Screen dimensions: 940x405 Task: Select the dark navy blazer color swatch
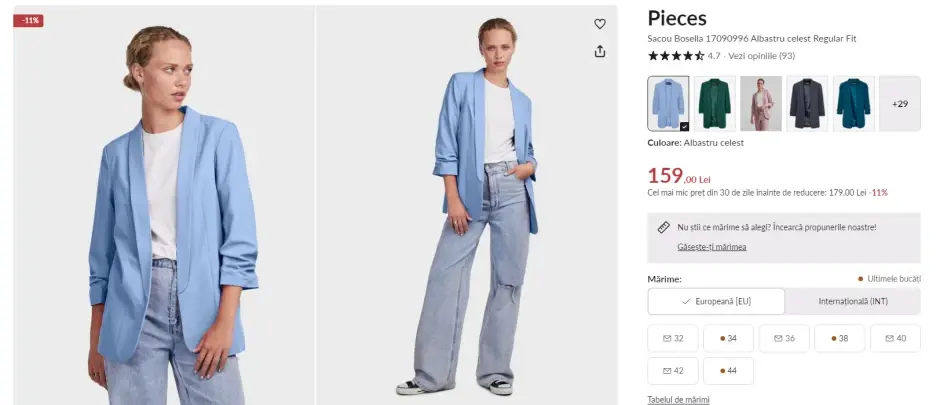pyautogui.click(x=807, y=104)
